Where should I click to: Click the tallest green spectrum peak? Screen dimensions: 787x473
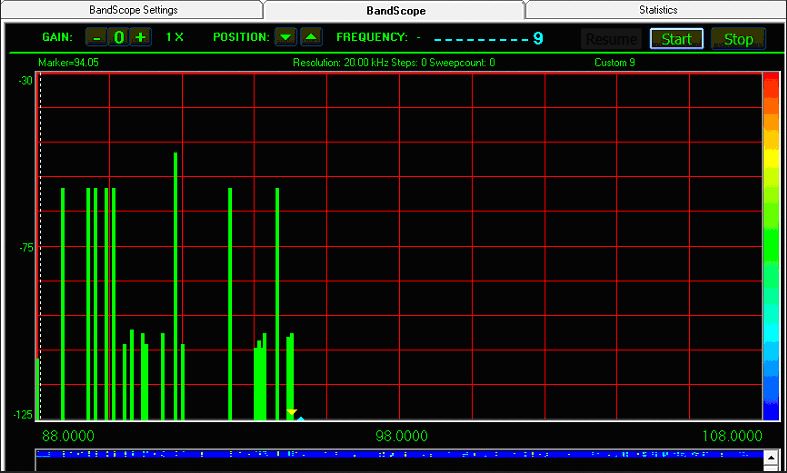coord(175,285)
